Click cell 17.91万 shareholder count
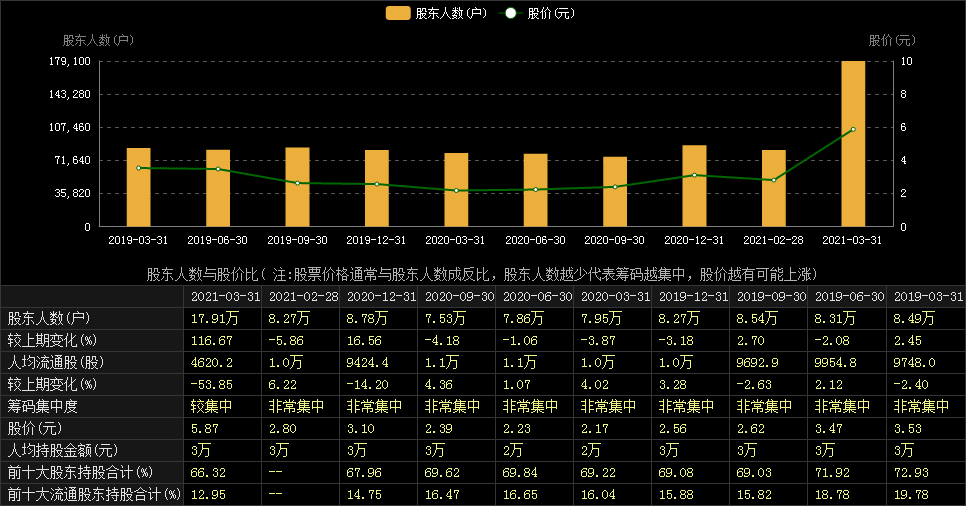Screen dimensions: 966x506 pos(214,319)
